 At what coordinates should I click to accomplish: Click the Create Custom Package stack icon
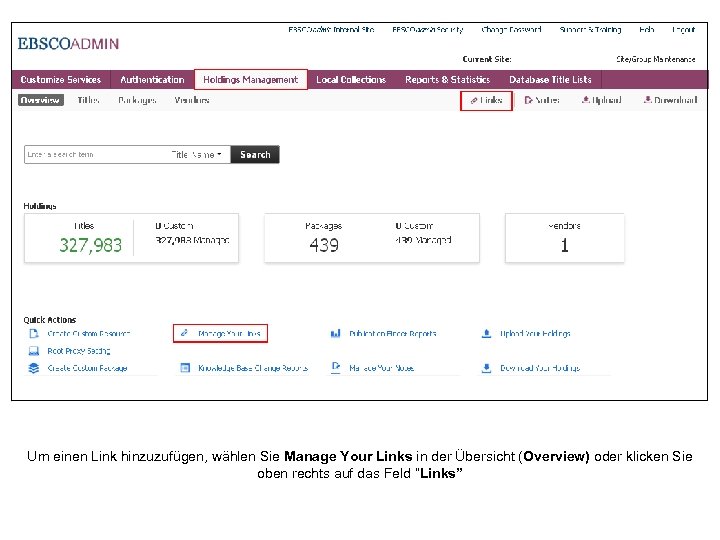[34, 368]
